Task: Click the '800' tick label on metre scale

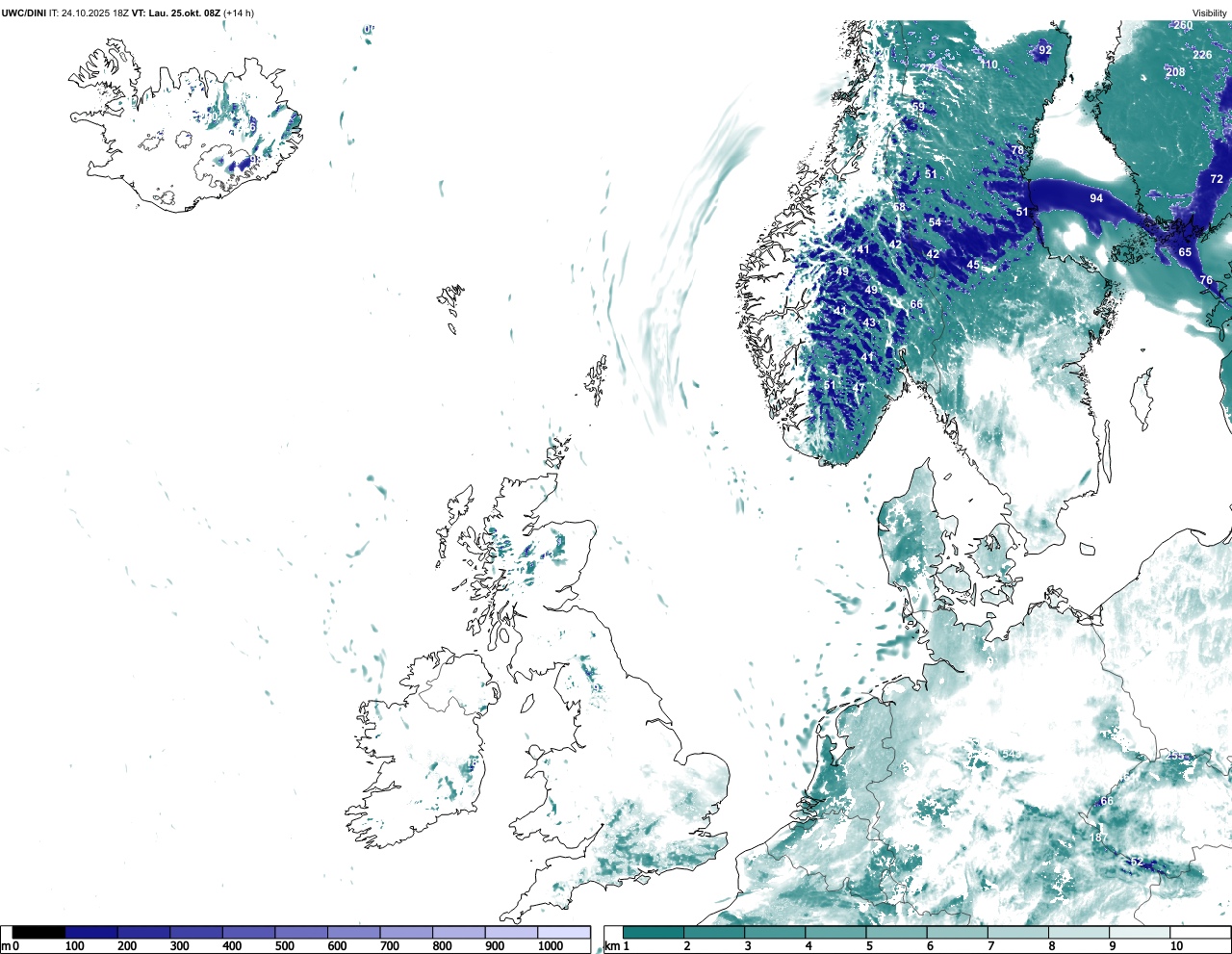Action: point(442,946)
